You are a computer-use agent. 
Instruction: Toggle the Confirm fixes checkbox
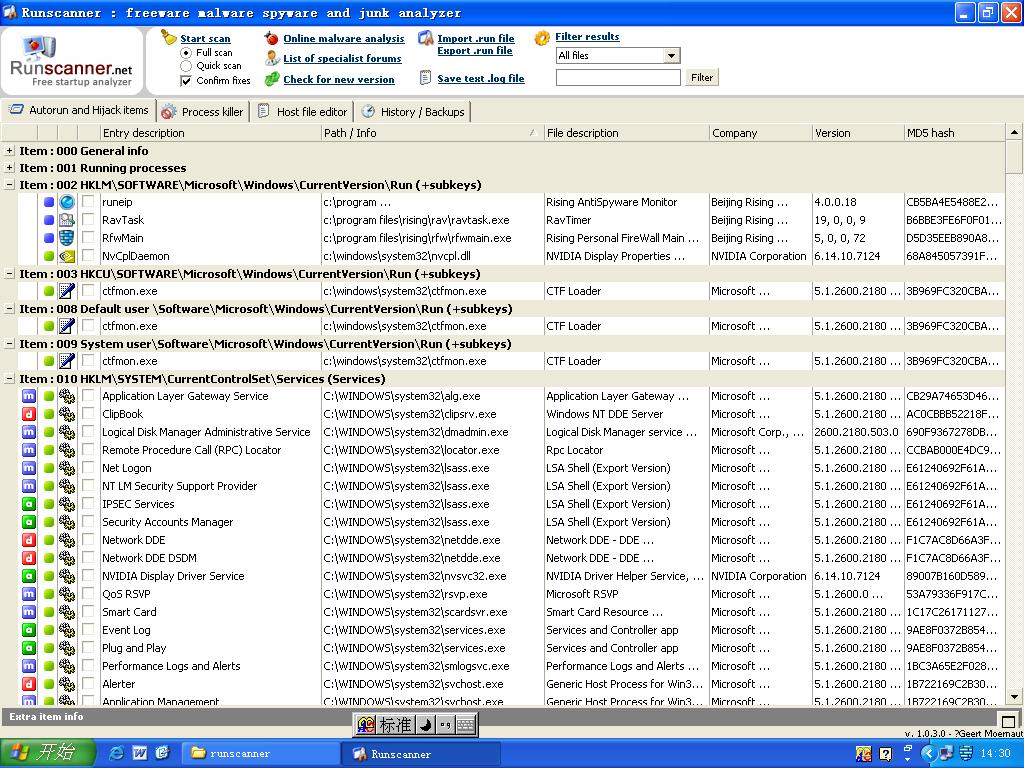[186, 81]
